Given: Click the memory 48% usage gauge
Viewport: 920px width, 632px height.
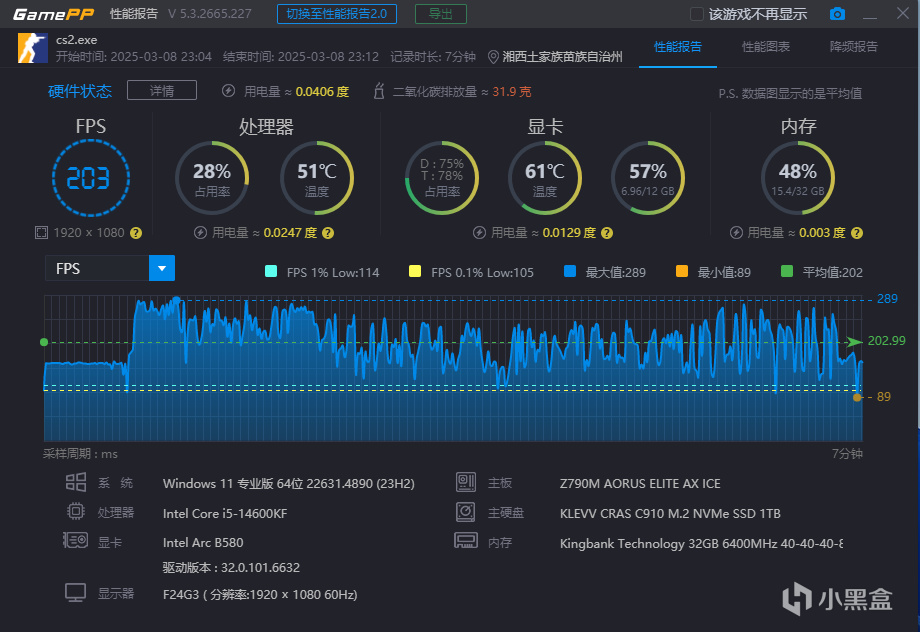Looking at the screenshot, I should pyautogui.click(x=798, y=178).
